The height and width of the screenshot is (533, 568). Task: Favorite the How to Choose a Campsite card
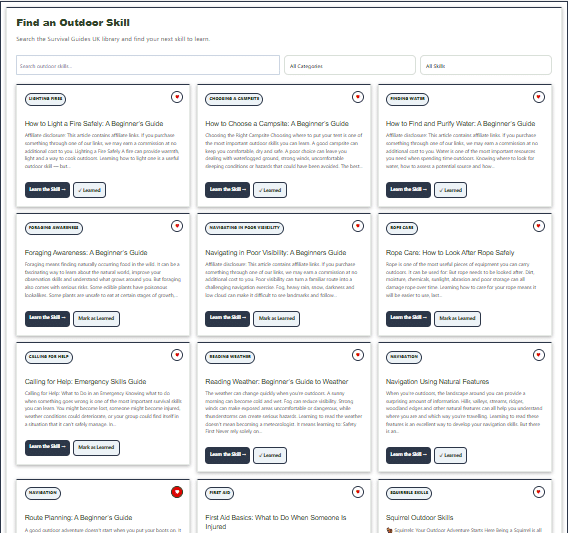click(x=358, y=97)
